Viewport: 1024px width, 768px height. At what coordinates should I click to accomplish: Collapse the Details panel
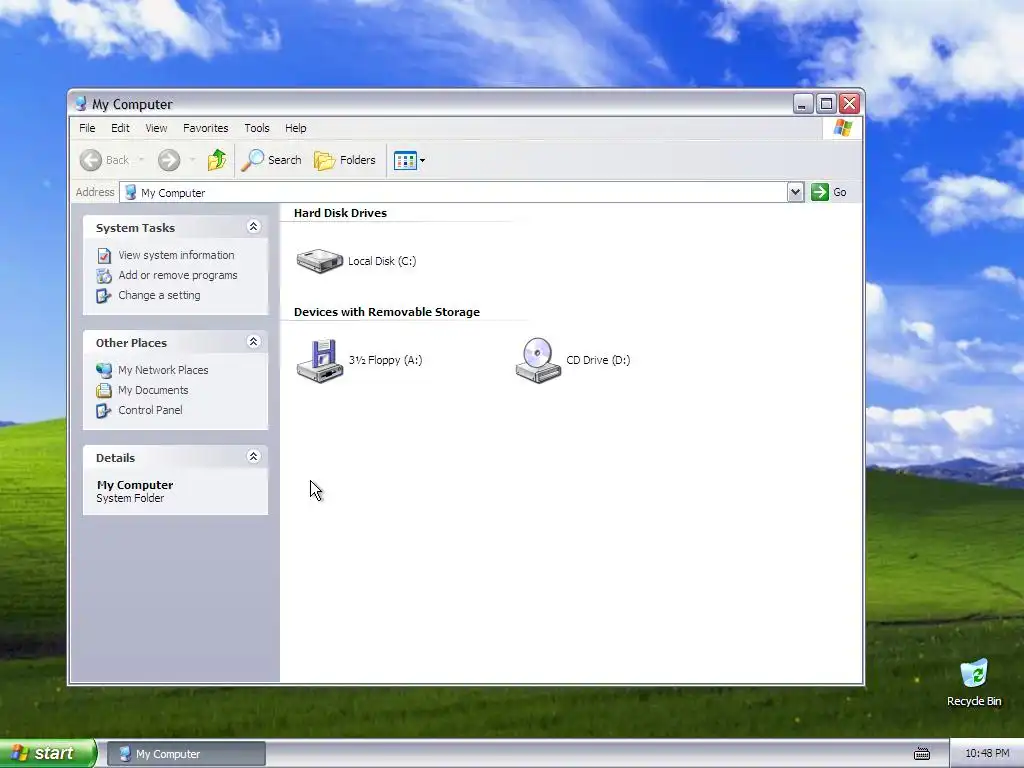tap(253, 456)
